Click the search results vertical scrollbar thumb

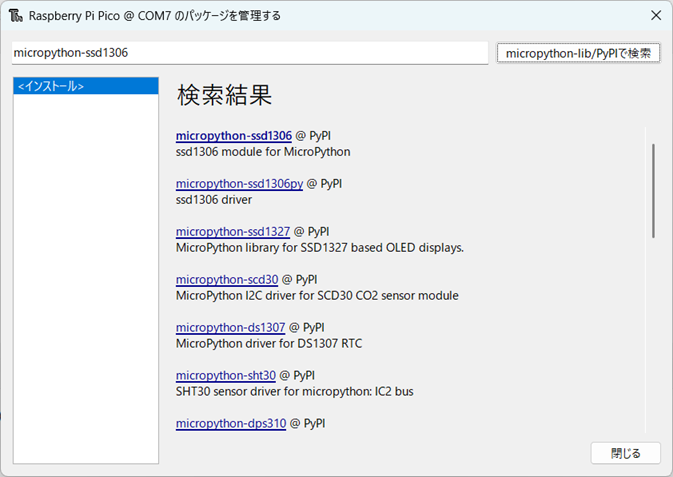653,191
